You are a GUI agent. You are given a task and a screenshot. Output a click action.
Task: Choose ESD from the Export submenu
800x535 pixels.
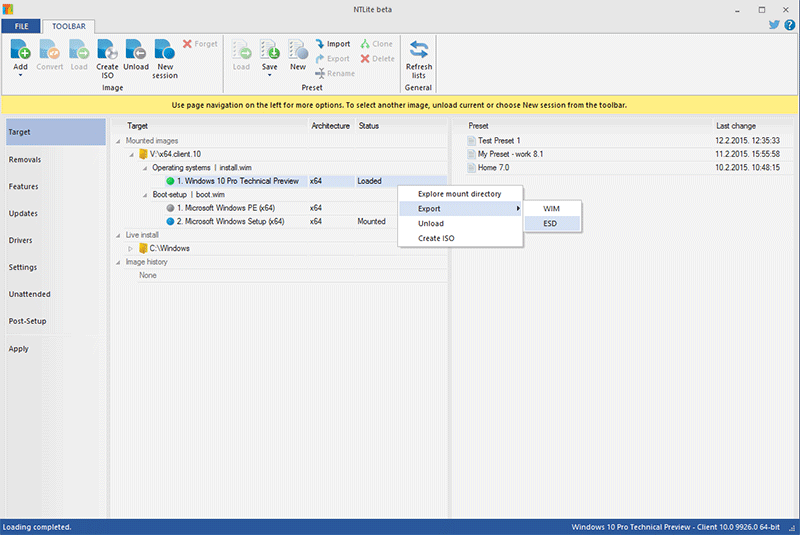coord(550,223)
